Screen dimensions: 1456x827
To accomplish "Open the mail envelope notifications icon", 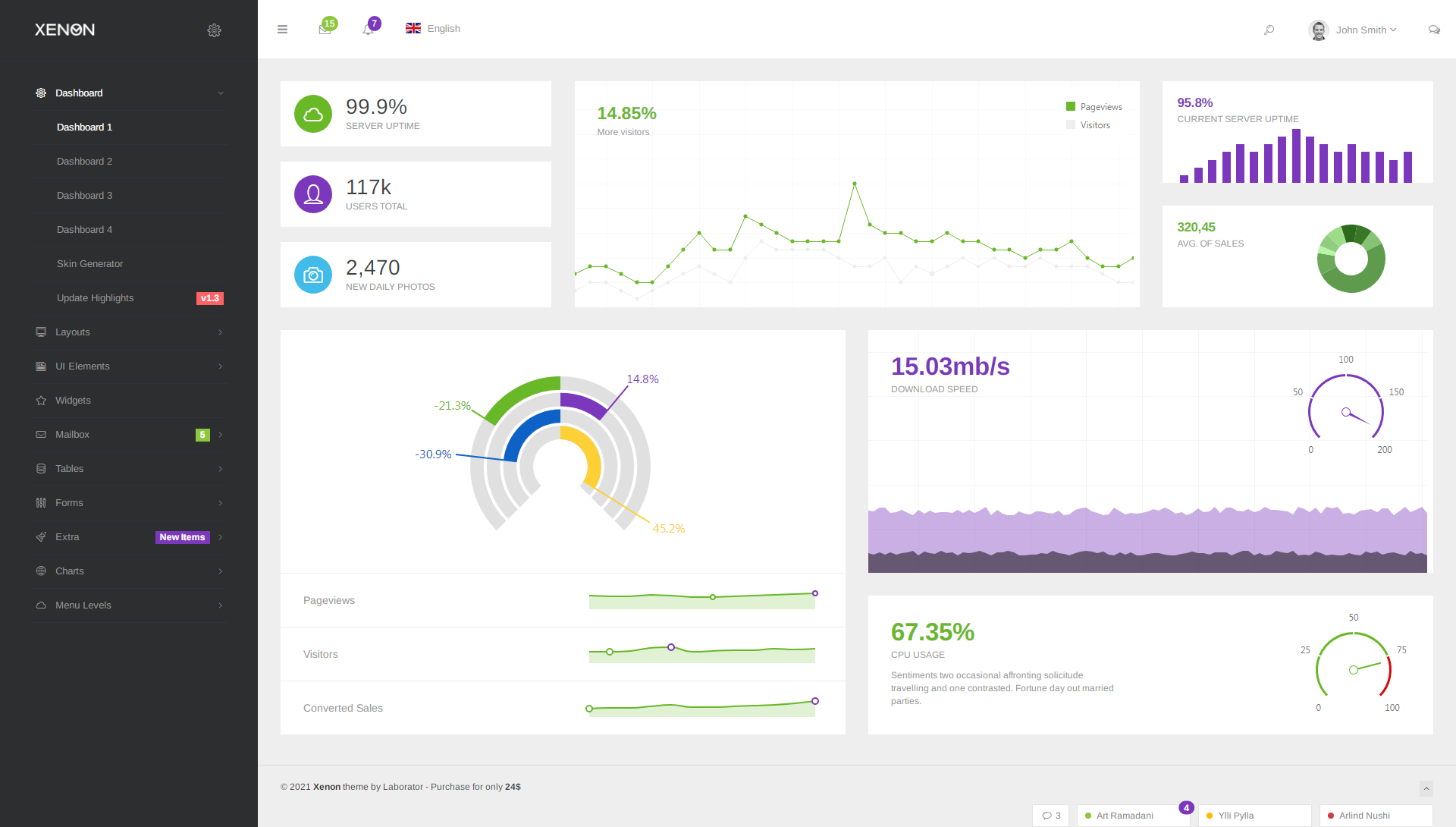I will pos(325,30).
